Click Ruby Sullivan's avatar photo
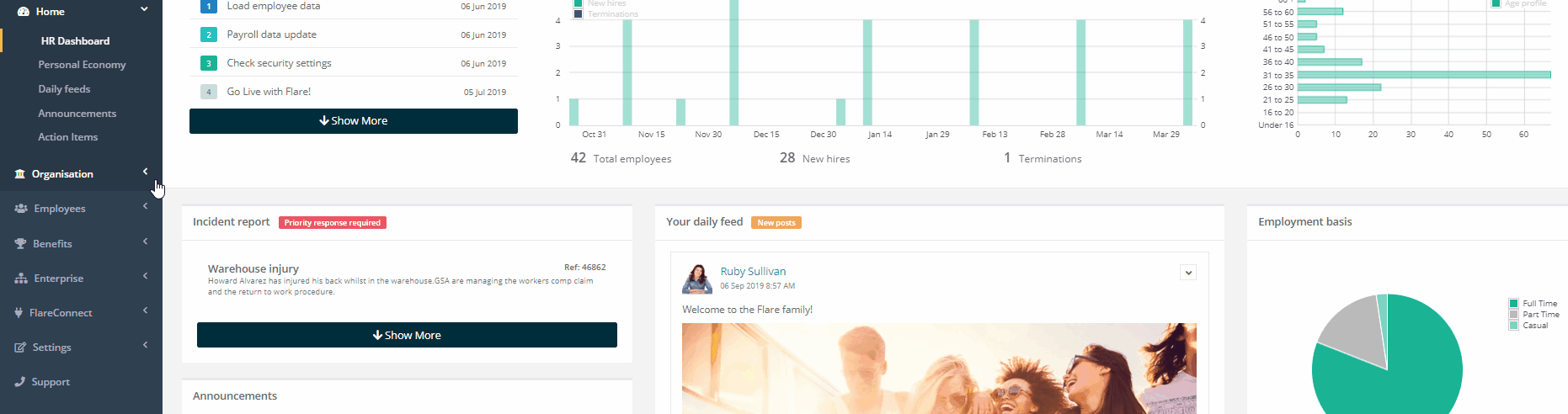The height and width of the screenshot is (414, 1568). pyautogui.click(x=697, y=279)
